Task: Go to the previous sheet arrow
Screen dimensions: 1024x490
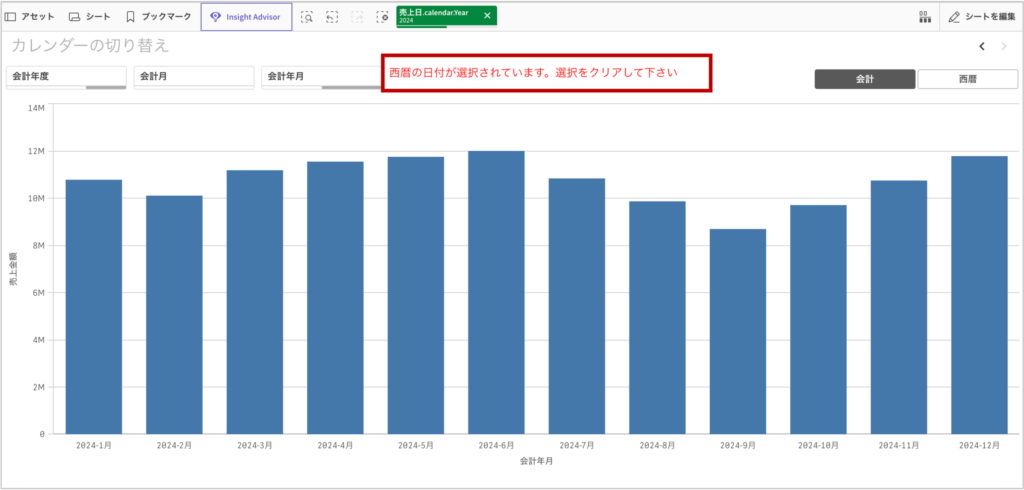Action: click(x=982, y=46)
